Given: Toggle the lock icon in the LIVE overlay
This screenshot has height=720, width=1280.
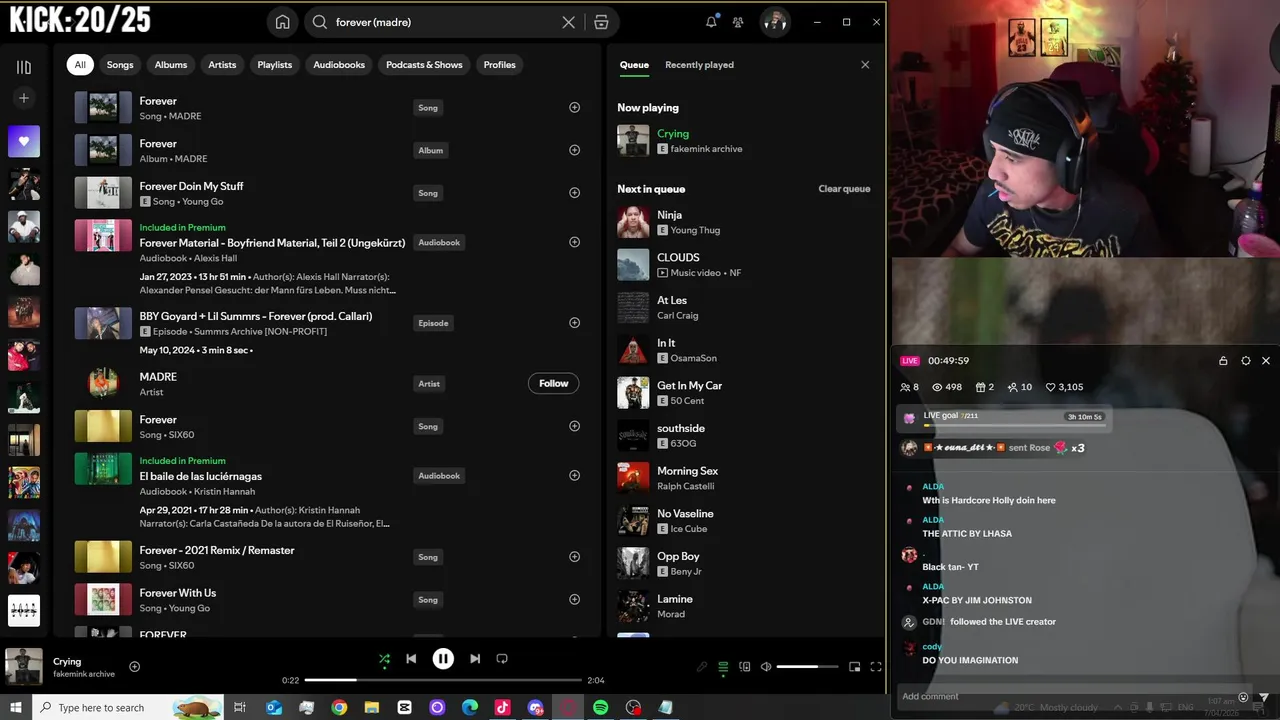Looking at the screenshot, I should (1223, 361).
